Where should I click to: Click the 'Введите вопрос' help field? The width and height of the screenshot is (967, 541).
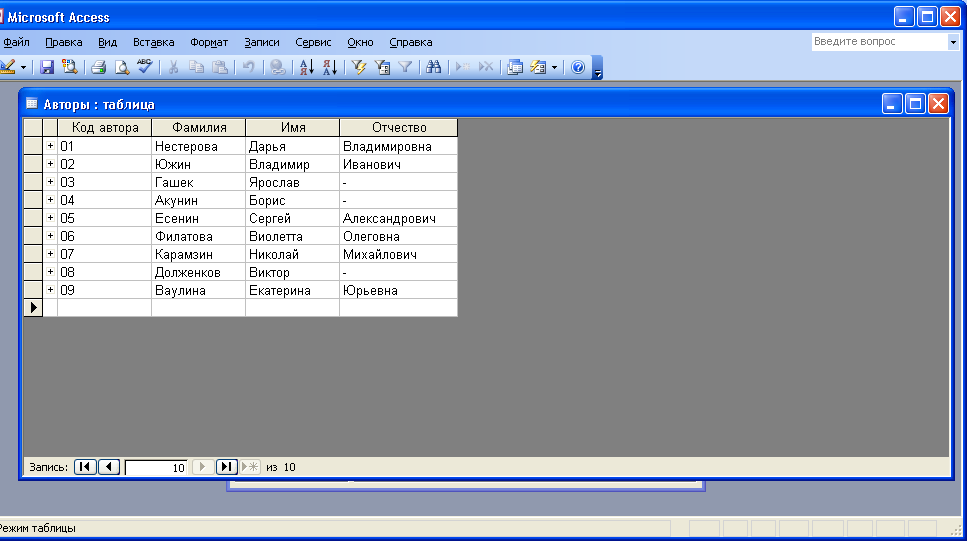pos(879,41)
